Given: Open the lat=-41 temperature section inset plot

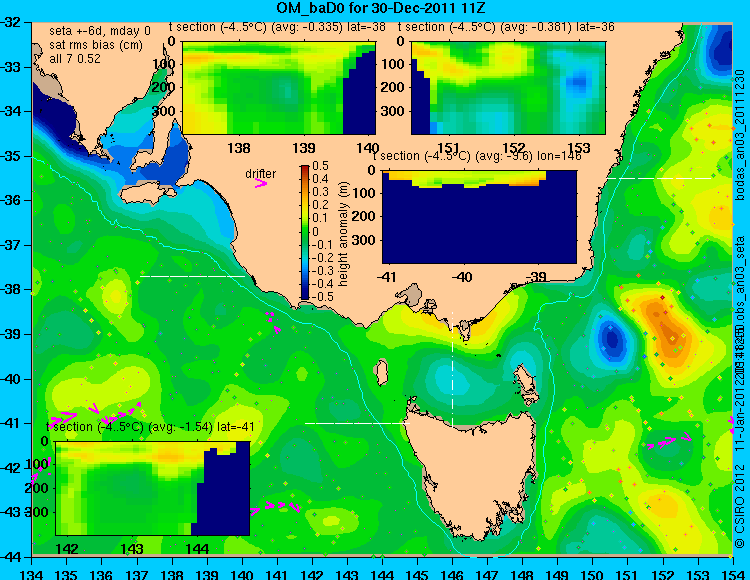Looking at the screenshot, I should click(153, 488).
